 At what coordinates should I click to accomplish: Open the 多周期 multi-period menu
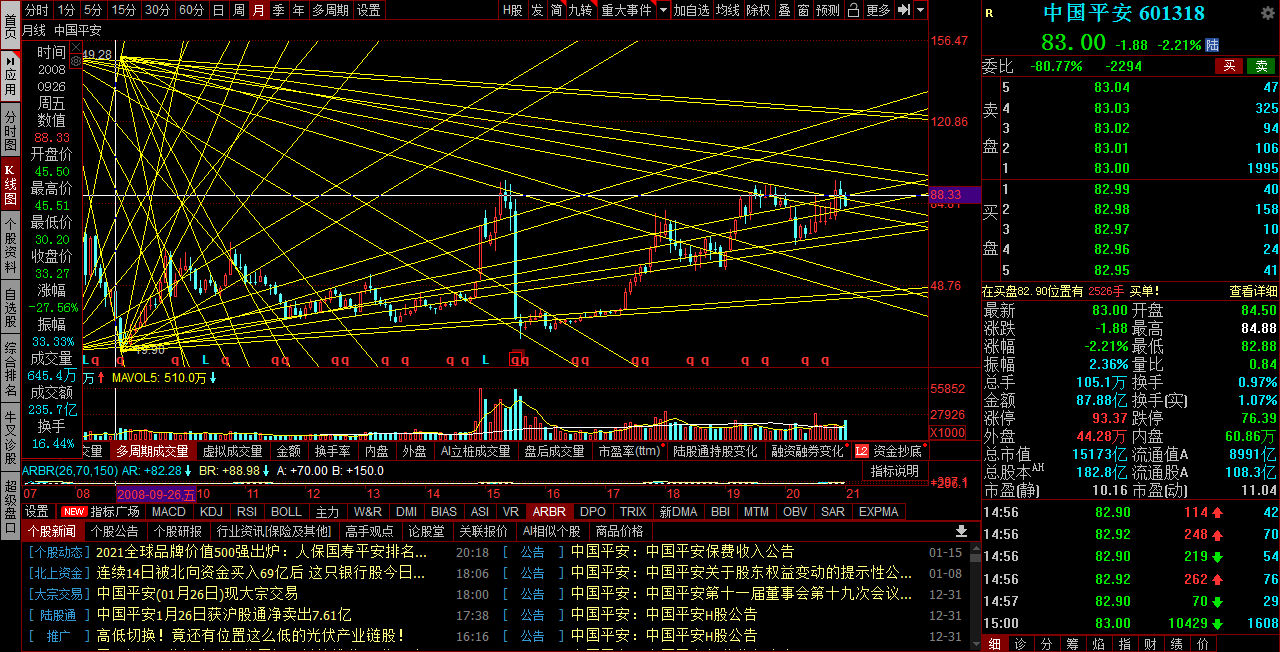coord(331,10)
